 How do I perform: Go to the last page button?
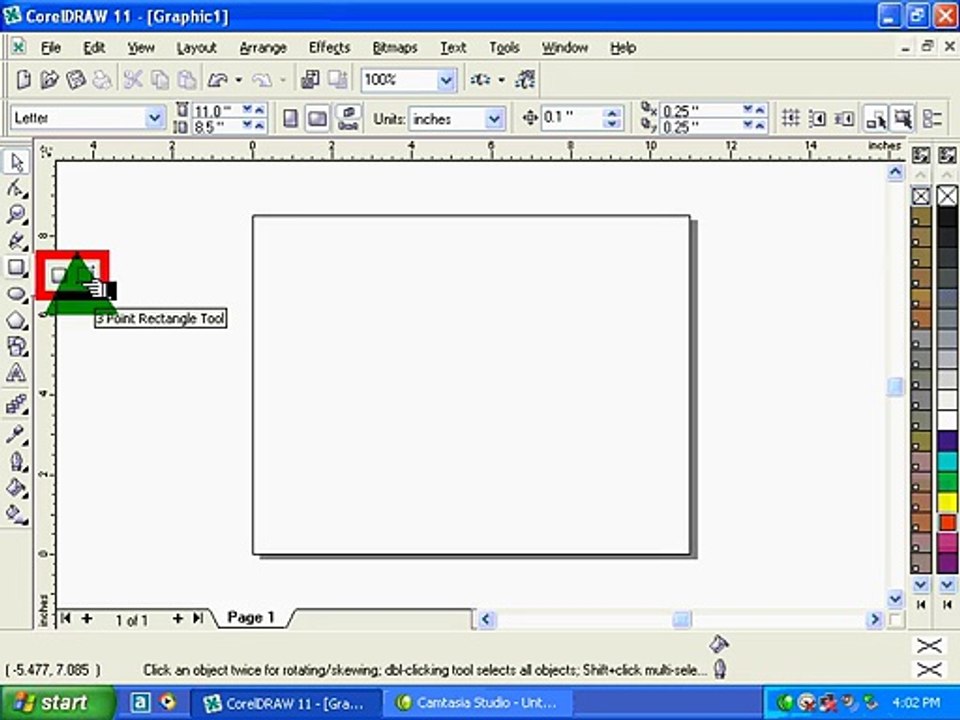coord(198,618)
